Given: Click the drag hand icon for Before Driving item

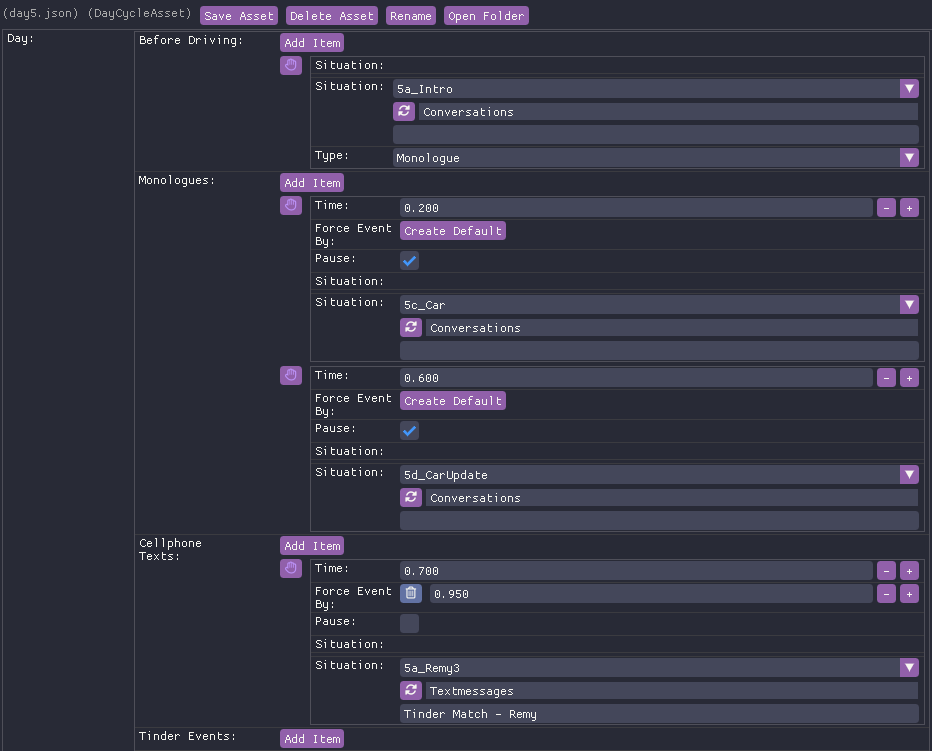Looking at the screenshot, I should point(290,66).
